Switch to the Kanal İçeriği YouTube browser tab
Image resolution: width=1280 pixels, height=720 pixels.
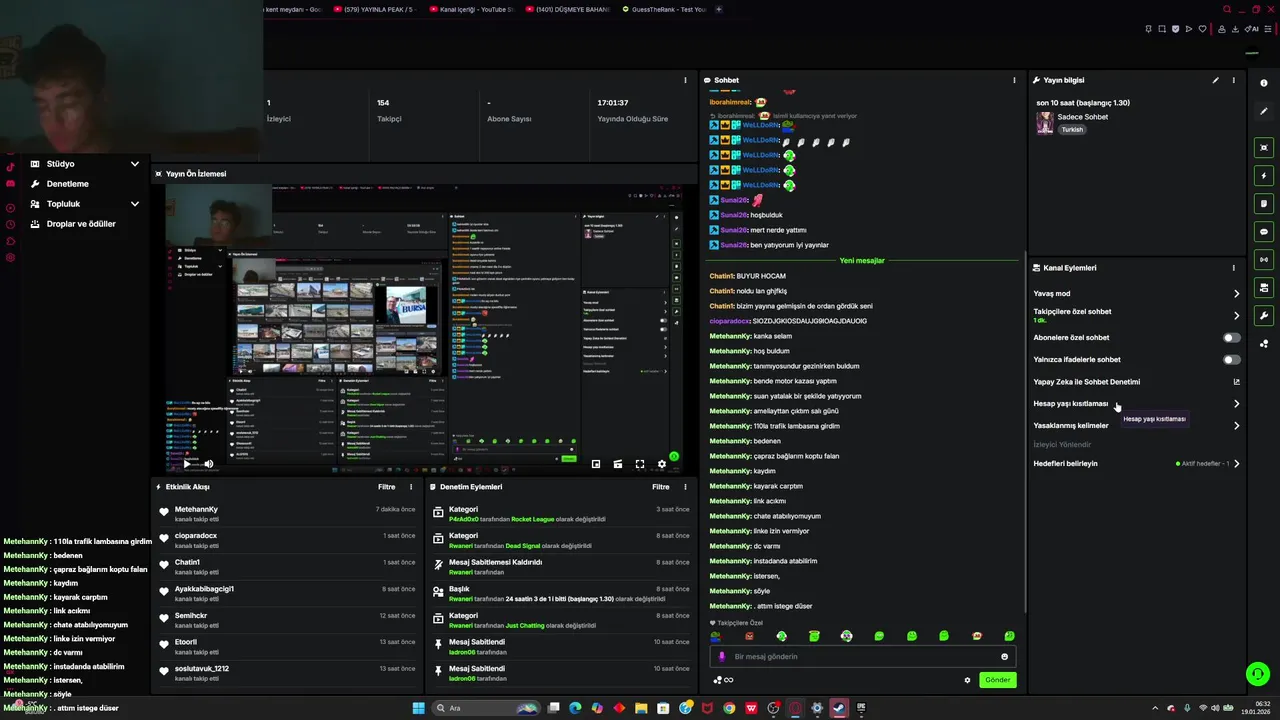[472, 9]
